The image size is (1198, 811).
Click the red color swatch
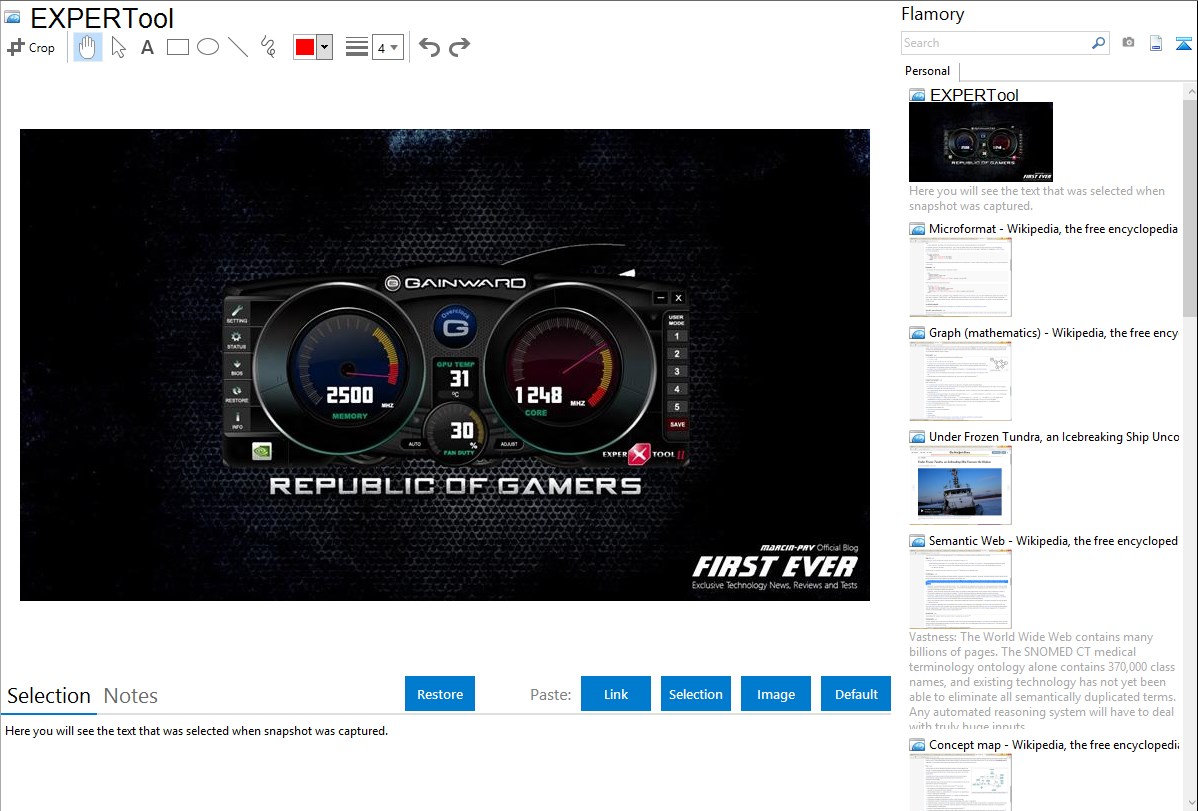point(305,47)
